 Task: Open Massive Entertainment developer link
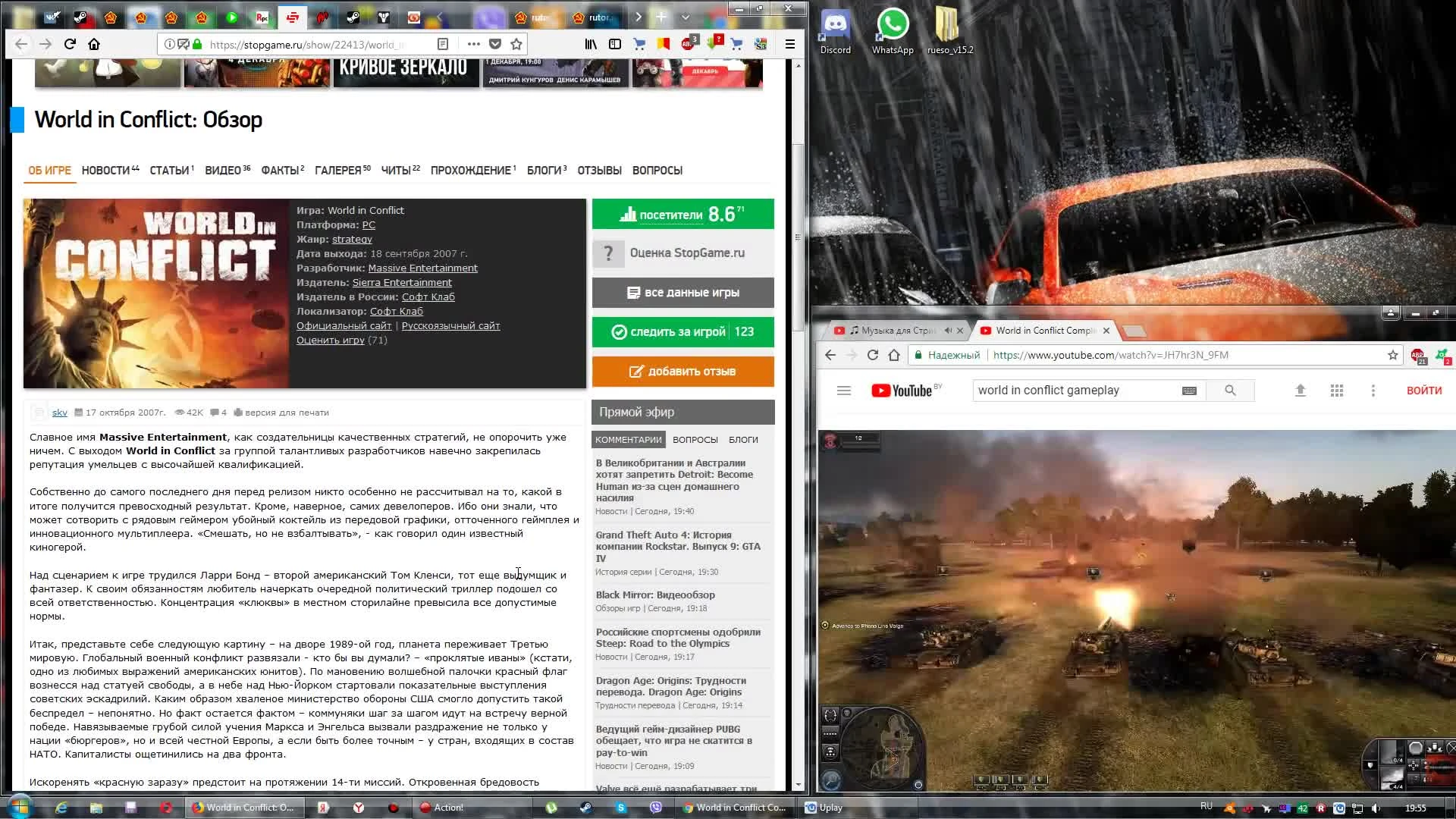point(422,268)
